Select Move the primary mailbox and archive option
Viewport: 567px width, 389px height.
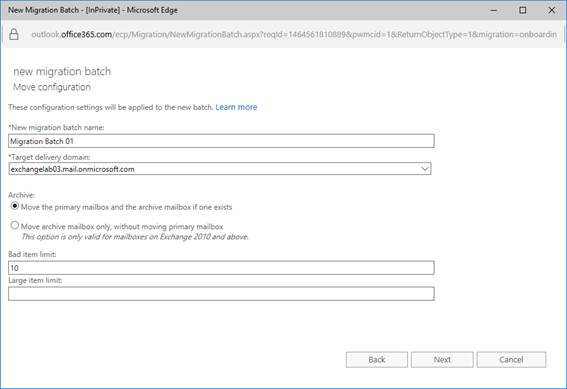point(14,206)
